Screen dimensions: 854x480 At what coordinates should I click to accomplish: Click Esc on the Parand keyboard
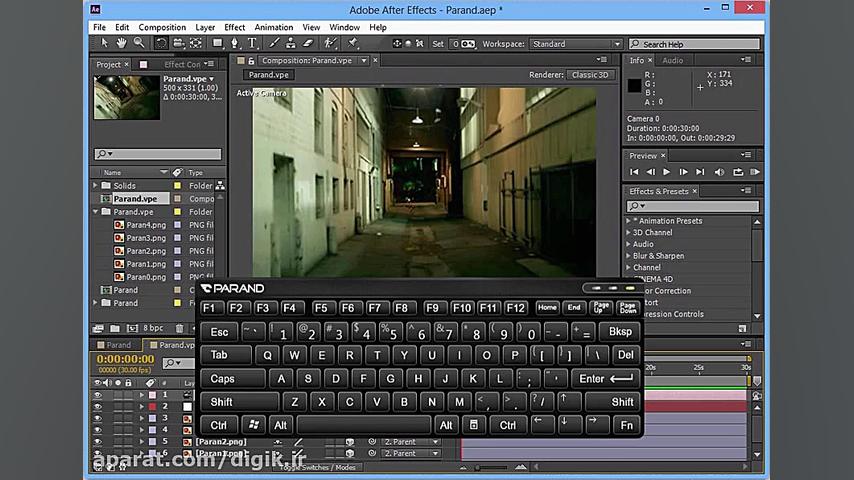point(219,332)
